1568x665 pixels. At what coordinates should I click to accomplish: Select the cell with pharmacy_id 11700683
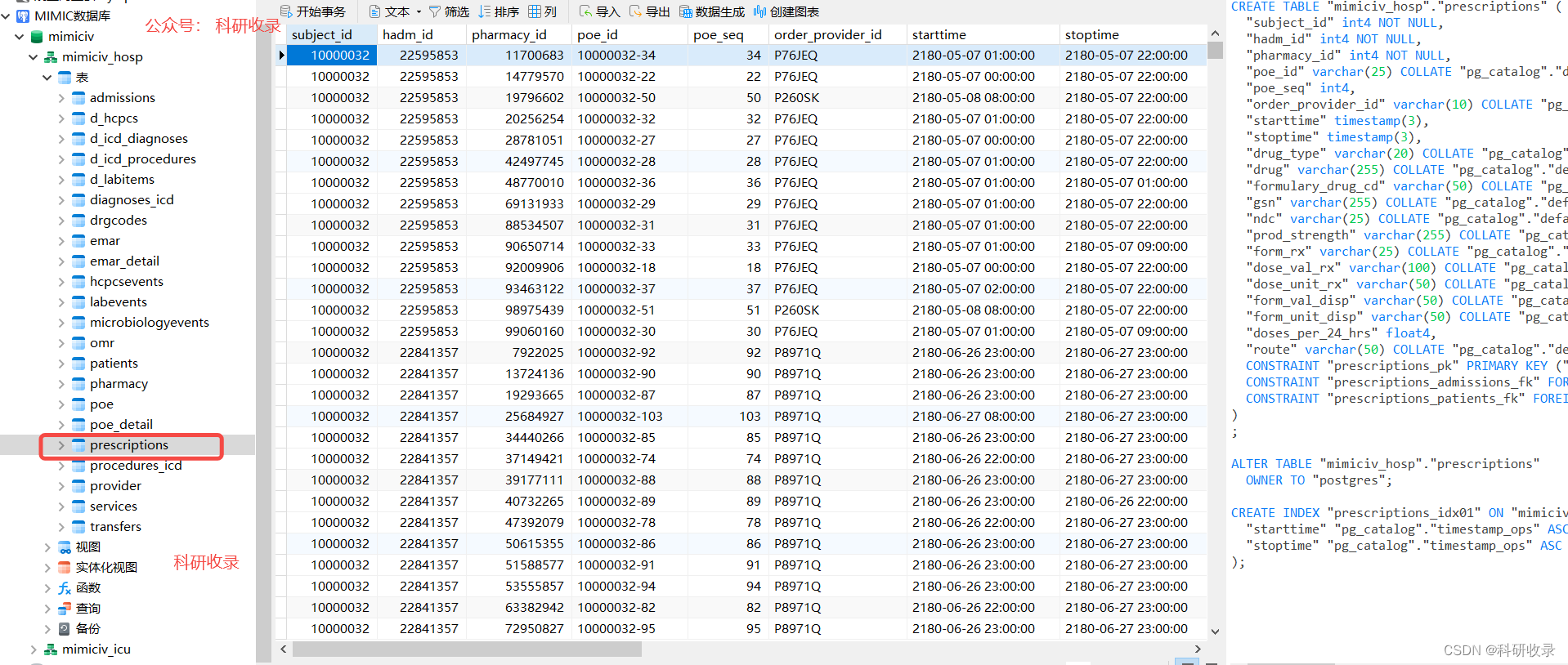pos(518,56)
